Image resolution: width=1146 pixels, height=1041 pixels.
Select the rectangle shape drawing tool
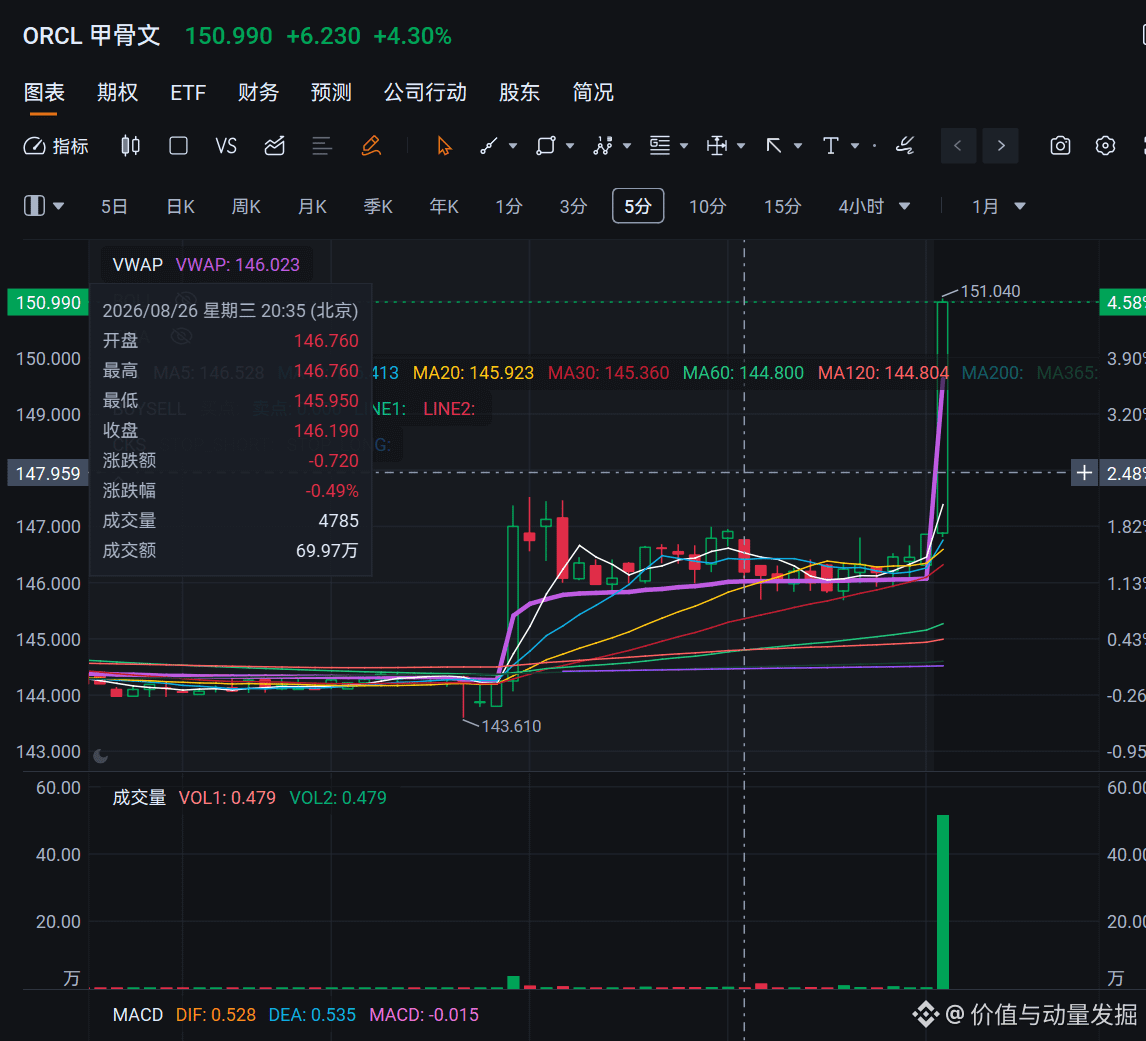545,146
